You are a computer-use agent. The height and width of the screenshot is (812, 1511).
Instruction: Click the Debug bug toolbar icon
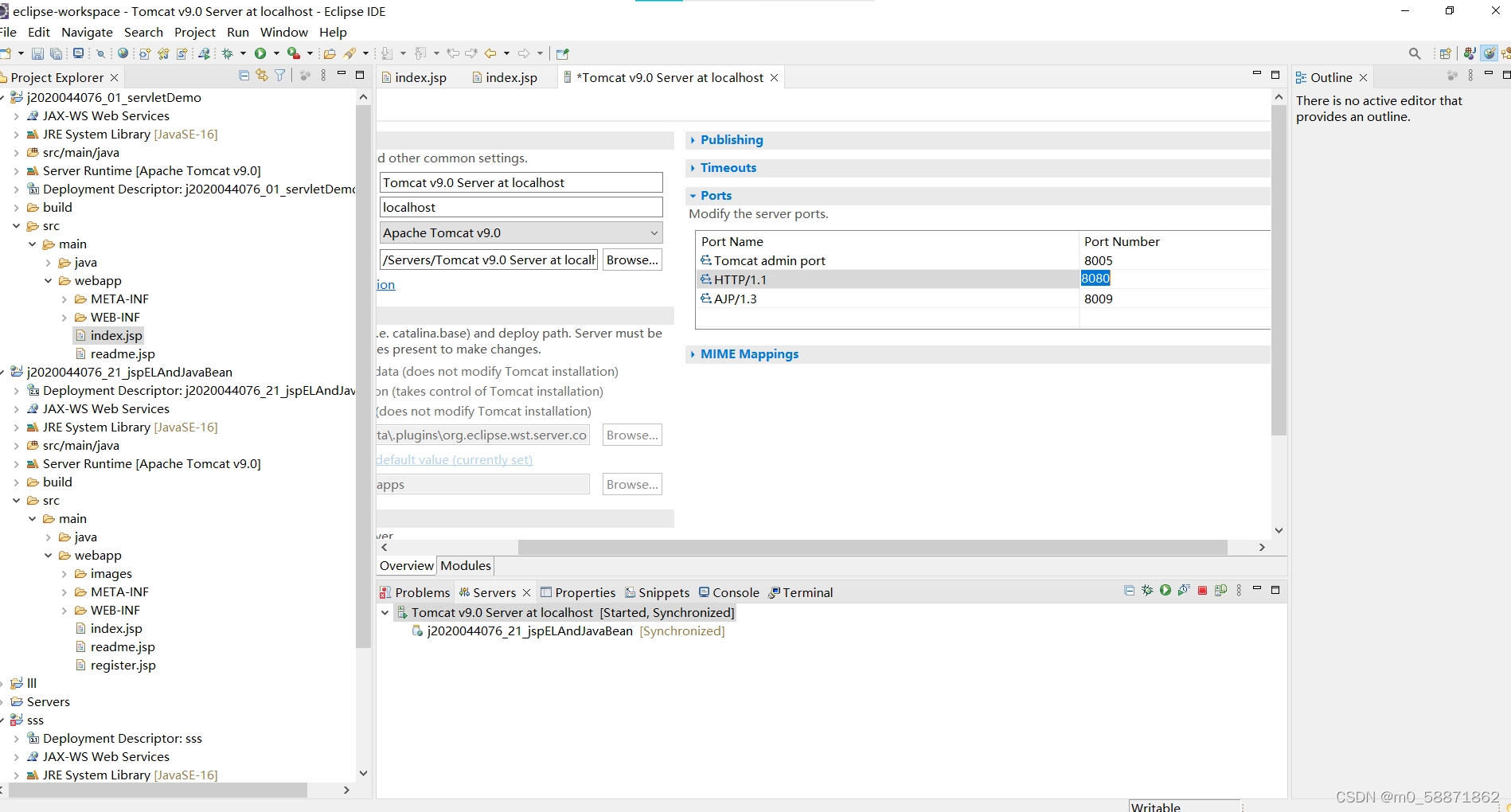[x=228, y=53]
